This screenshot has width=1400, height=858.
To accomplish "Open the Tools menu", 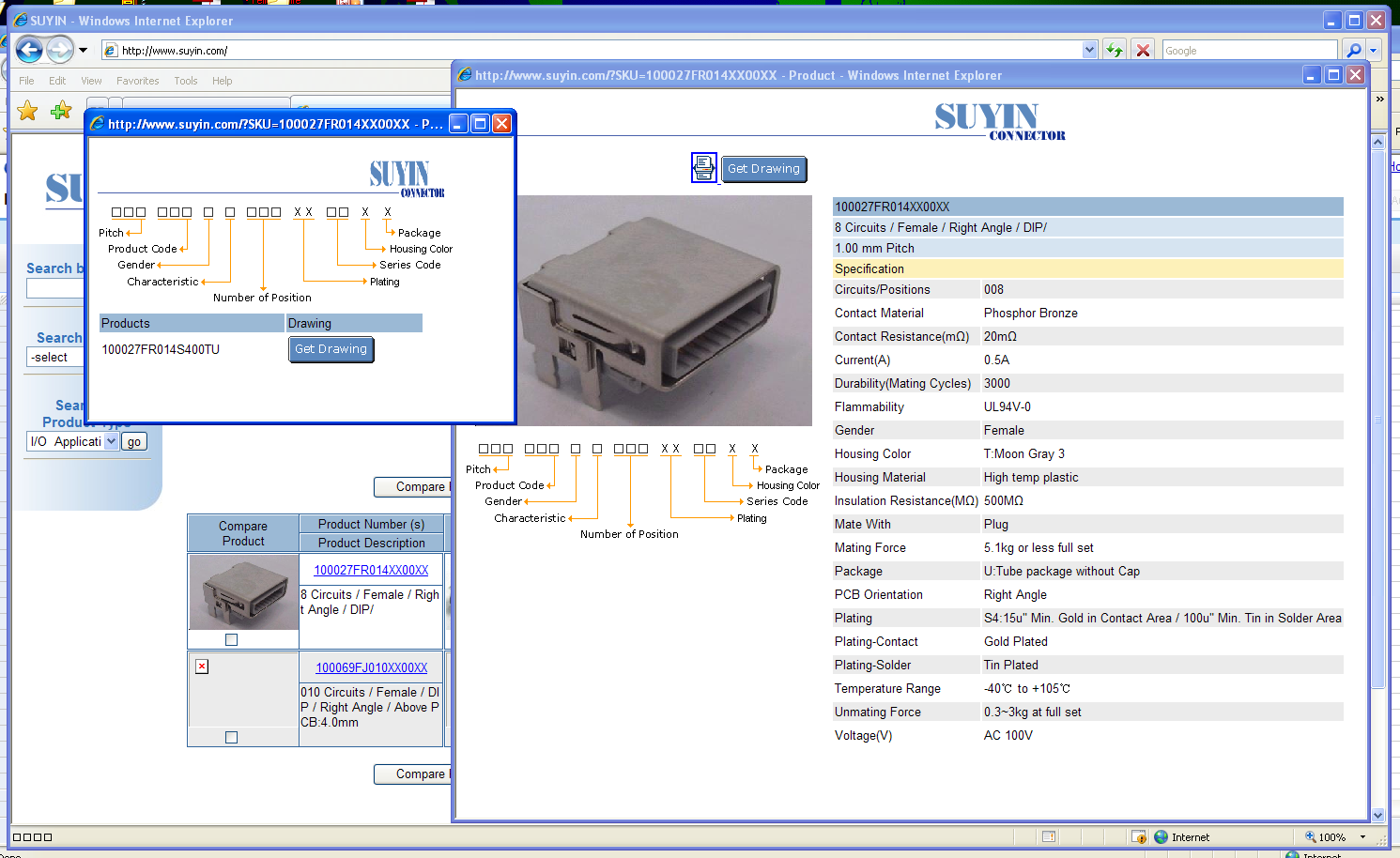I will pos(186,81).
